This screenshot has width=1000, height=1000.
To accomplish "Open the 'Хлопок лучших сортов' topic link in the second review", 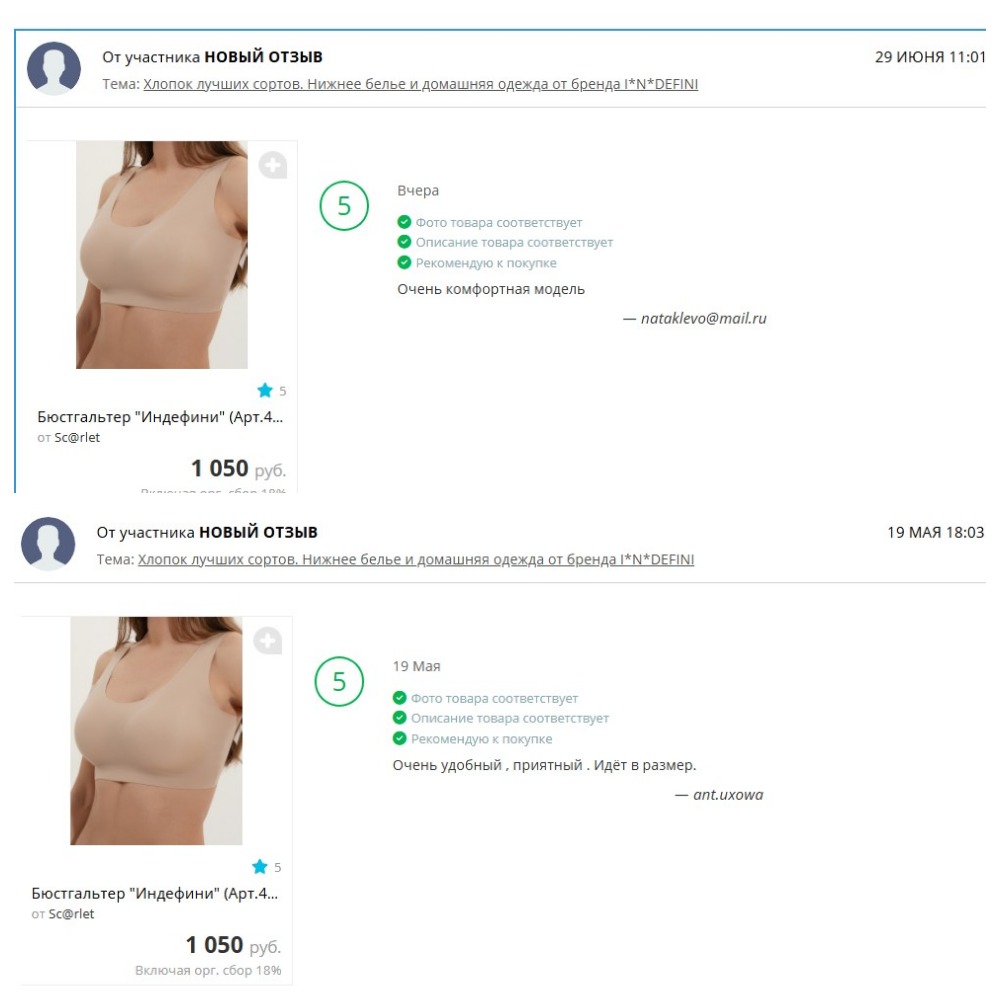I will point(416,559).
